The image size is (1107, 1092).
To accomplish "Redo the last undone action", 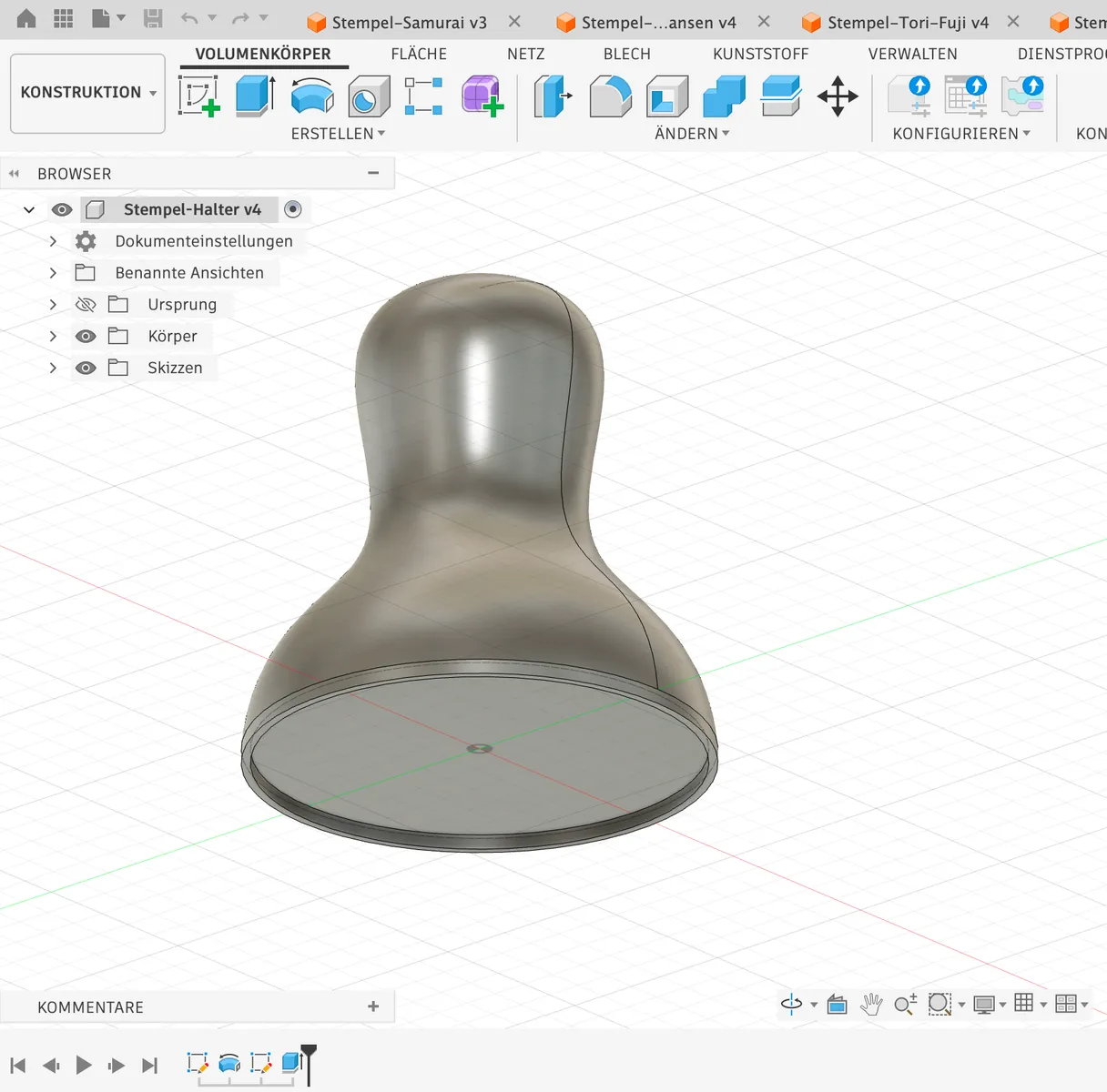I will (x=240, y=19).
